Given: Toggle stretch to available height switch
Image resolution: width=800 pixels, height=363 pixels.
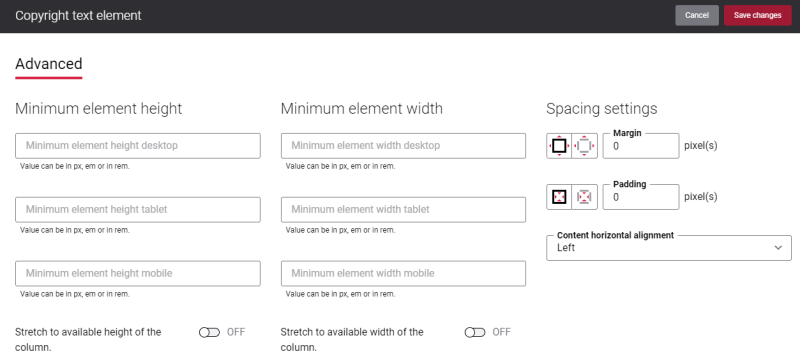Looking at the screenshot, I should (209, 332).
